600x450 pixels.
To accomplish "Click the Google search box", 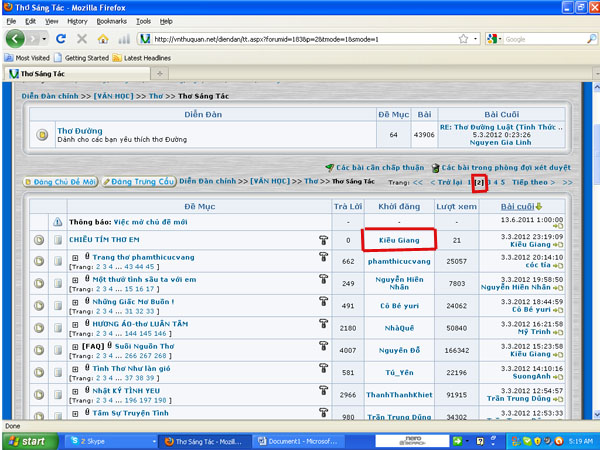I will (545, 39).
